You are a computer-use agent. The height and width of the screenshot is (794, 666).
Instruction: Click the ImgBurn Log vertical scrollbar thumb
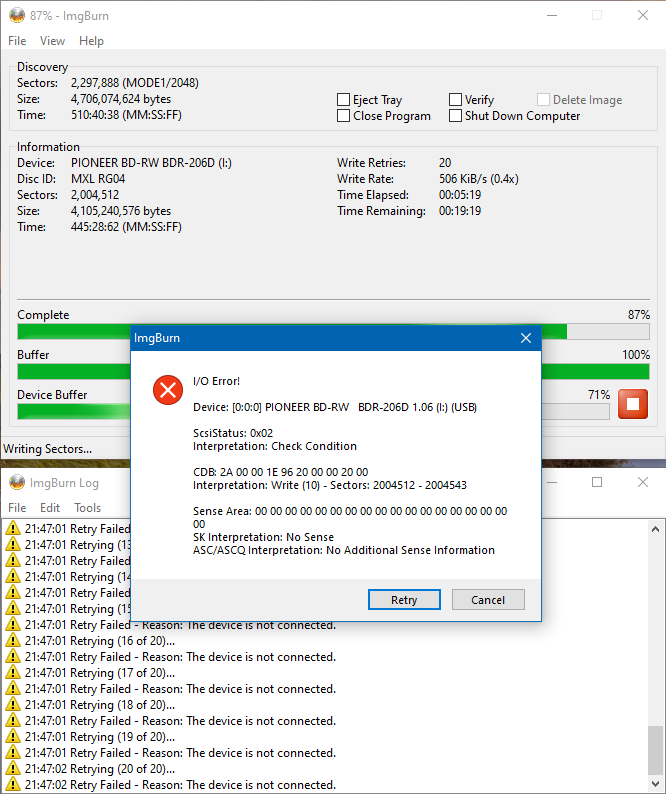655,750
